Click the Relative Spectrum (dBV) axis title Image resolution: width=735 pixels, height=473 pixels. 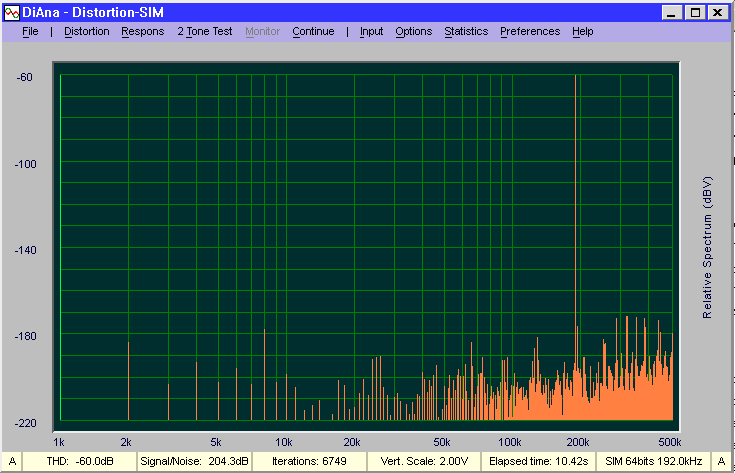pyautogui.click(x=707, y=248)
